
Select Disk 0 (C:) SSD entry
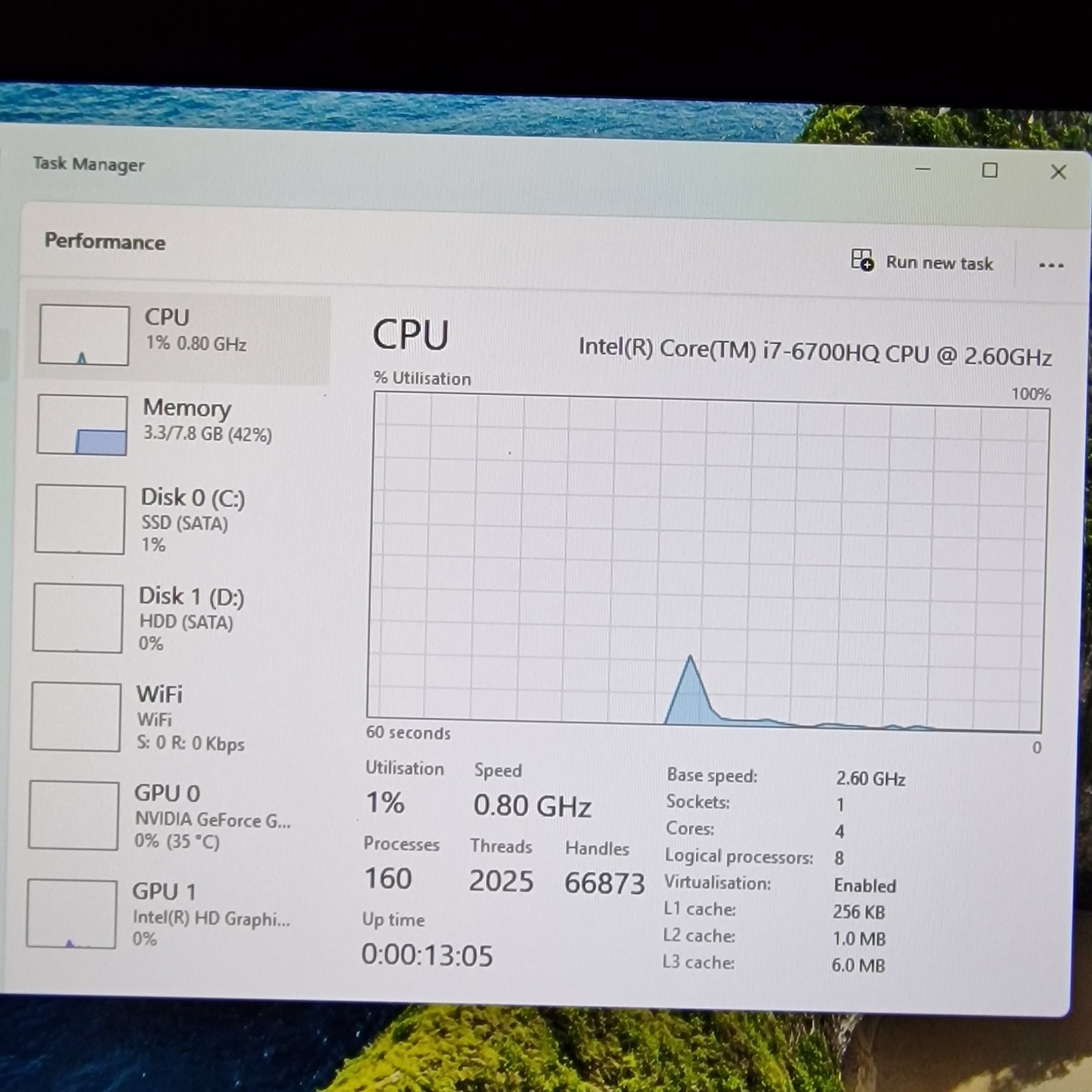click(x=175, y=519)
